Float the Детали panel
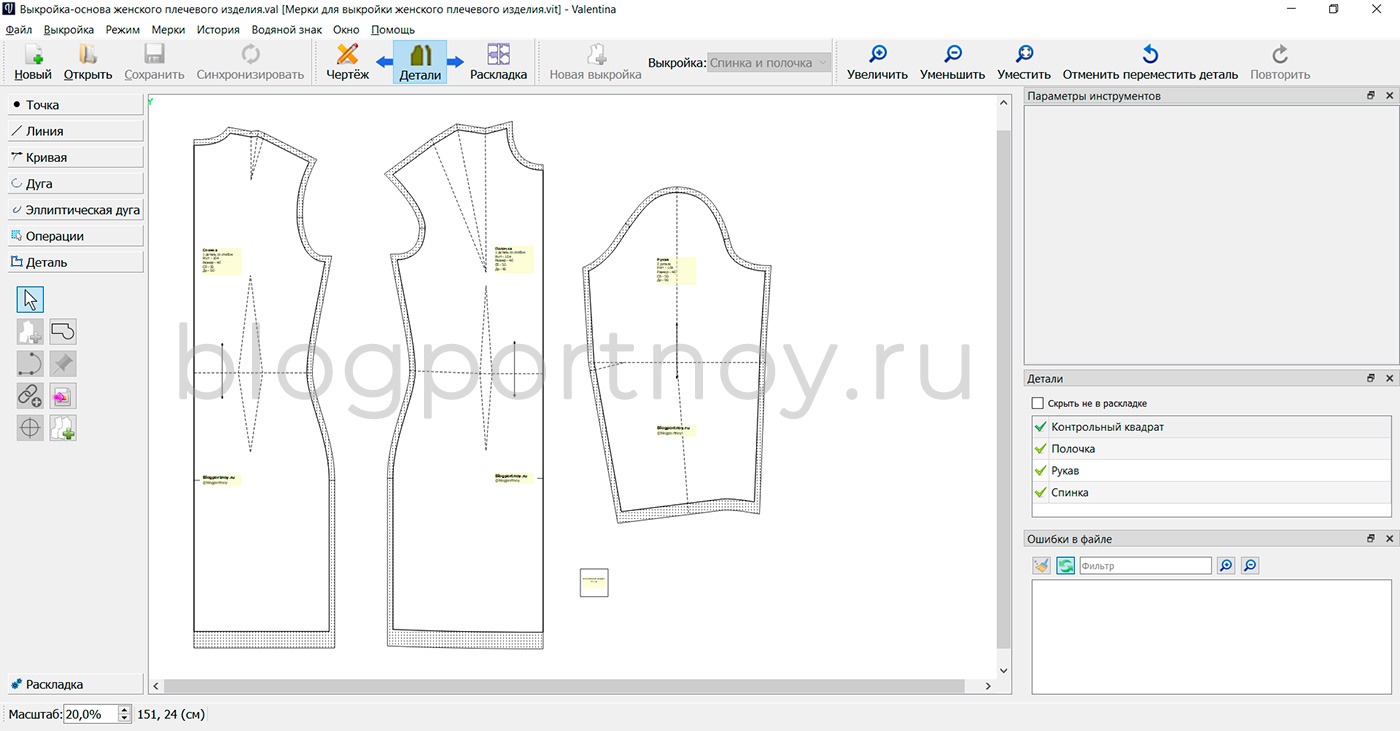Viewport: 1400px width, 731px height. (1371, 379)
